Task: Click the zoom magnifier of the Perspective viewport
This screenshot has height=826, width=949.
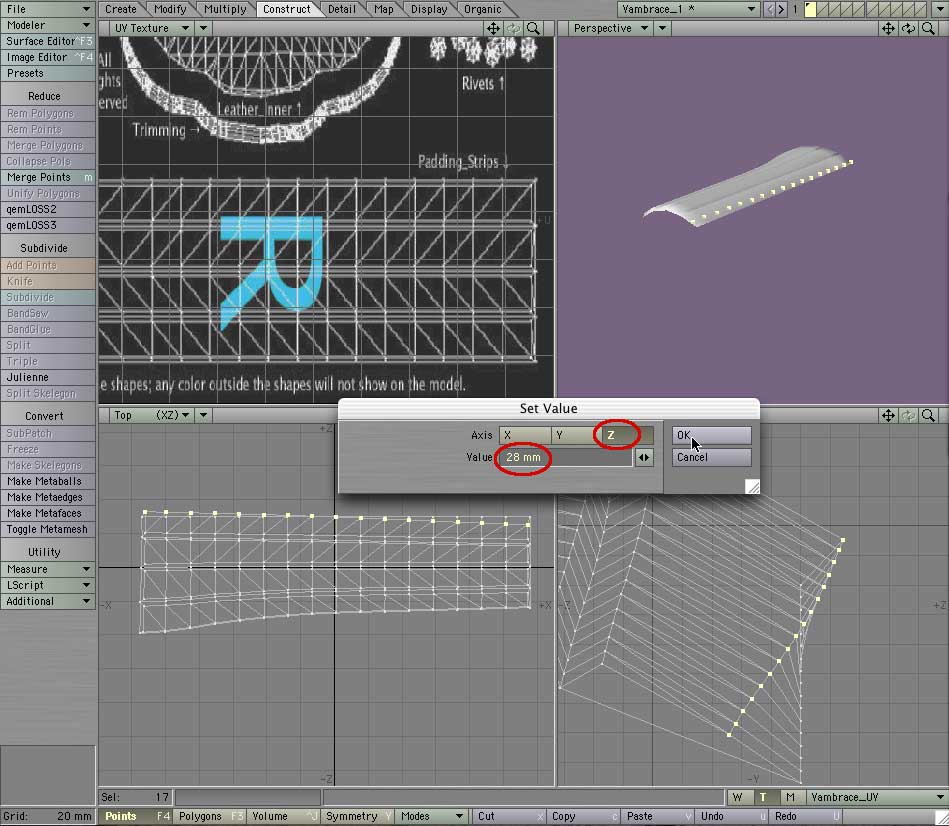Action: pos(928,28)
